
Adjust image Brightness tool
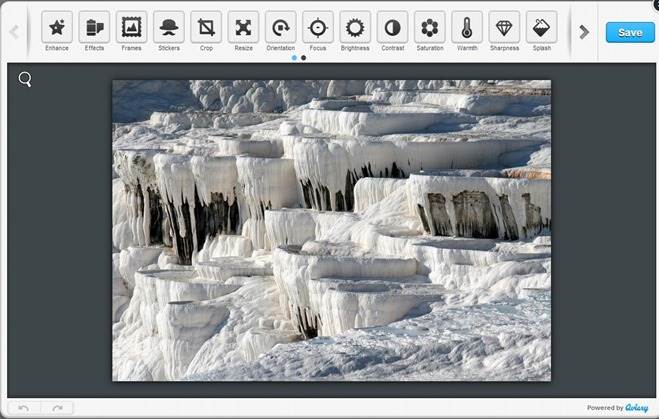(x=355, y=28)
